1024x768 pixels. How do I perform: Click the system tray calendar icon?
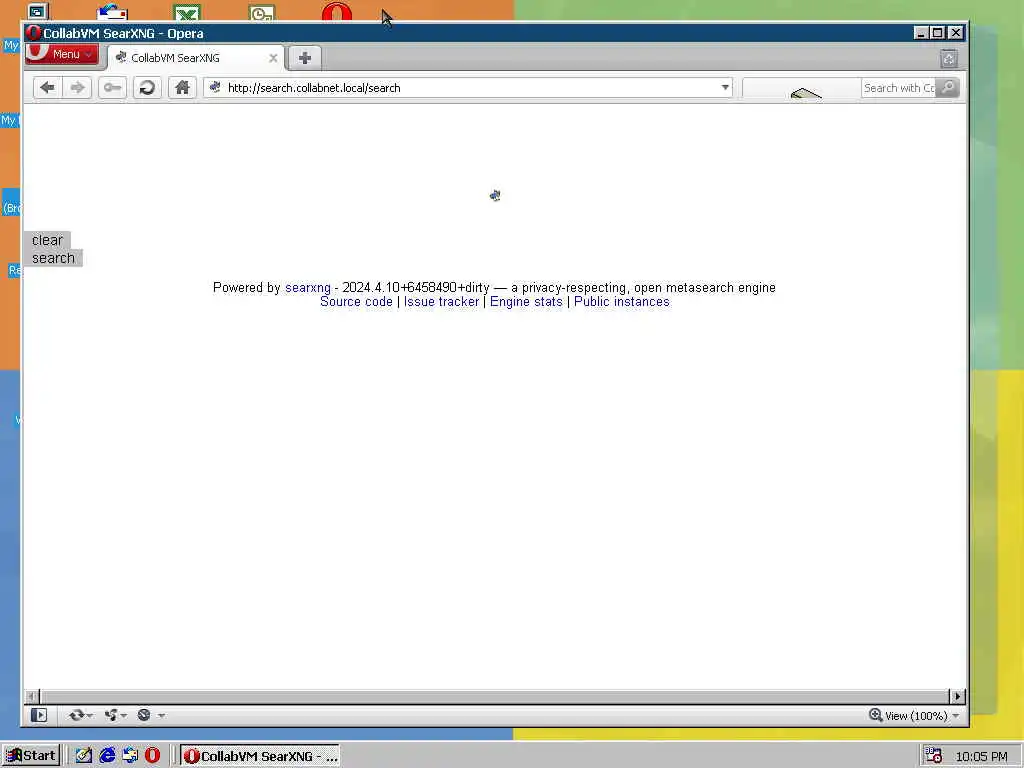click(x=934, y=756)
